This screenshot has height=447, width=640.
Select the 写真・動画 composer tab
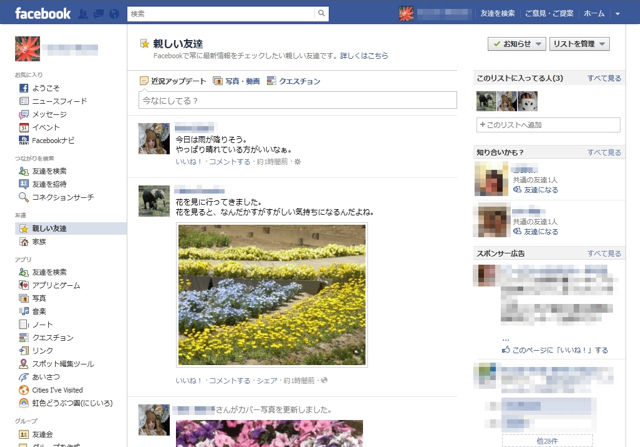click(x=236, y=81)
